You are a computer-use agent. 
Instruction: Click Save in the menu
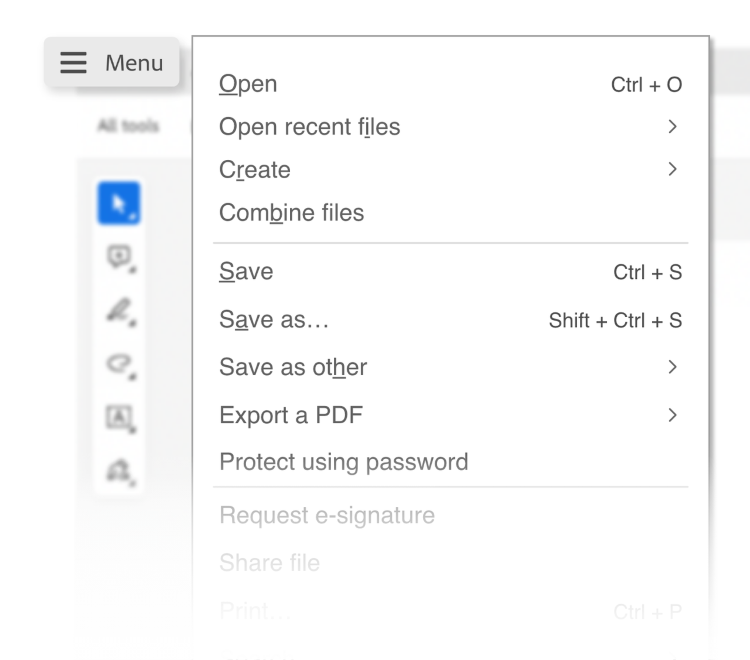coord(246,272)
